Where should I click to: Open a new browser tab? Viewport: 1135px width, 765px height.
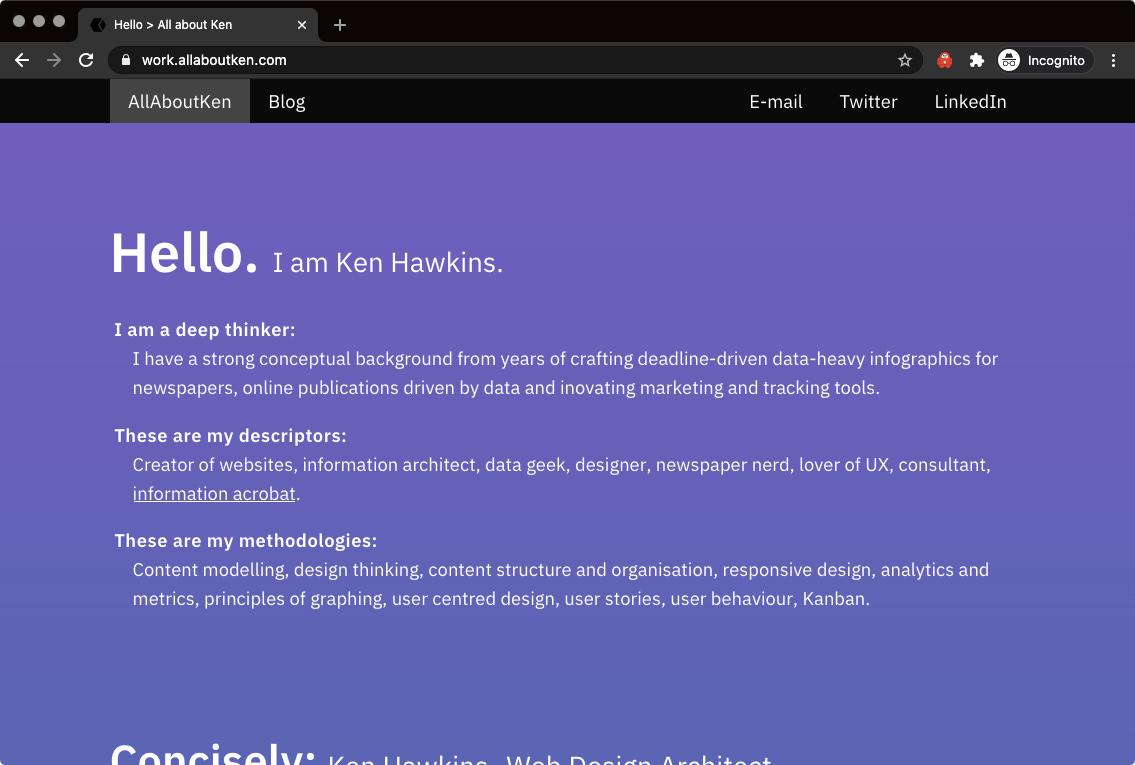click(339, 24)
